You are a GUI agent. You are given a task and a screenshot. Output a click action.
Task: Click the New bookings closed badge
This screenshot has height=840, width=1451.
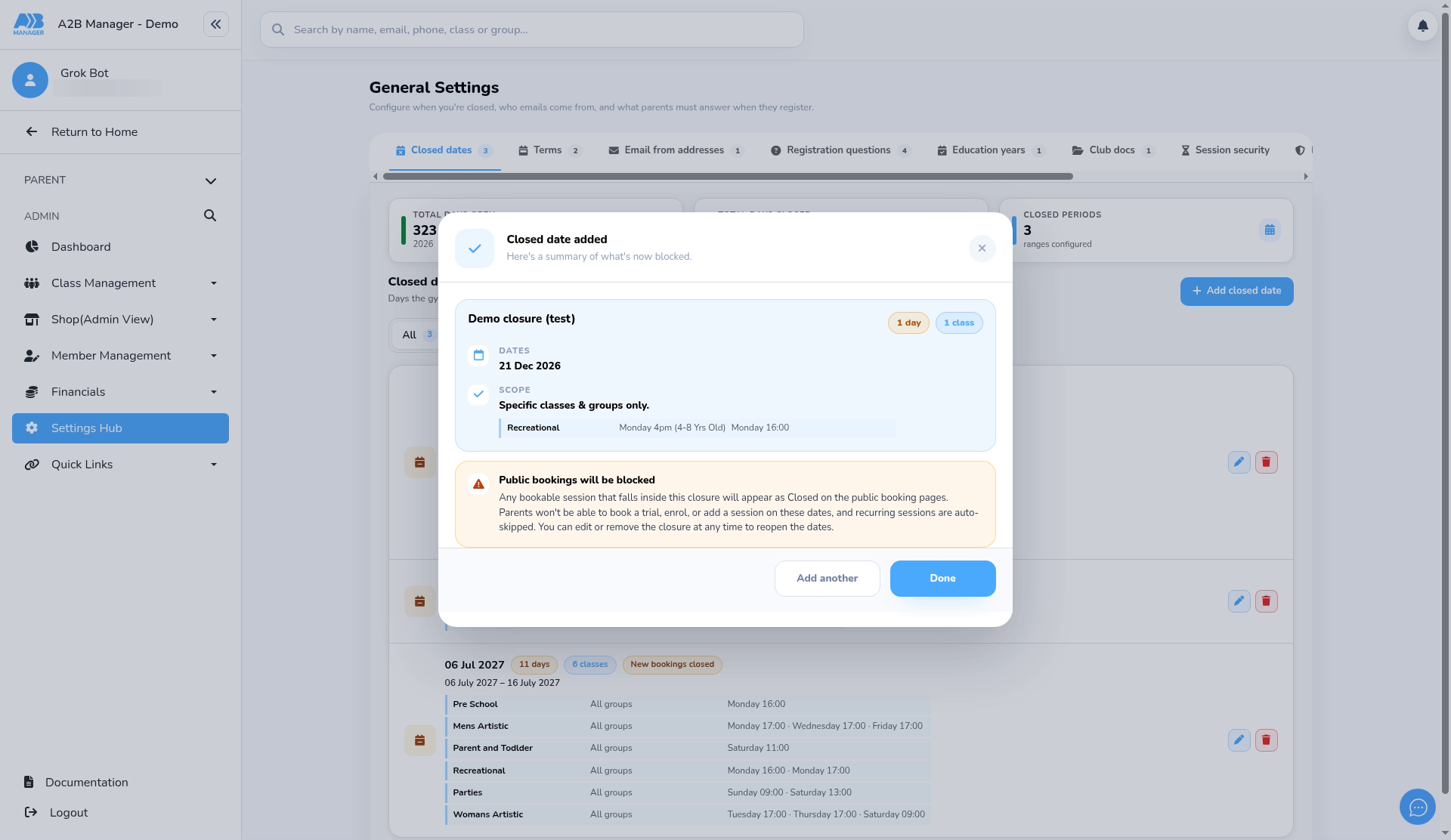[x=672, y=665]
